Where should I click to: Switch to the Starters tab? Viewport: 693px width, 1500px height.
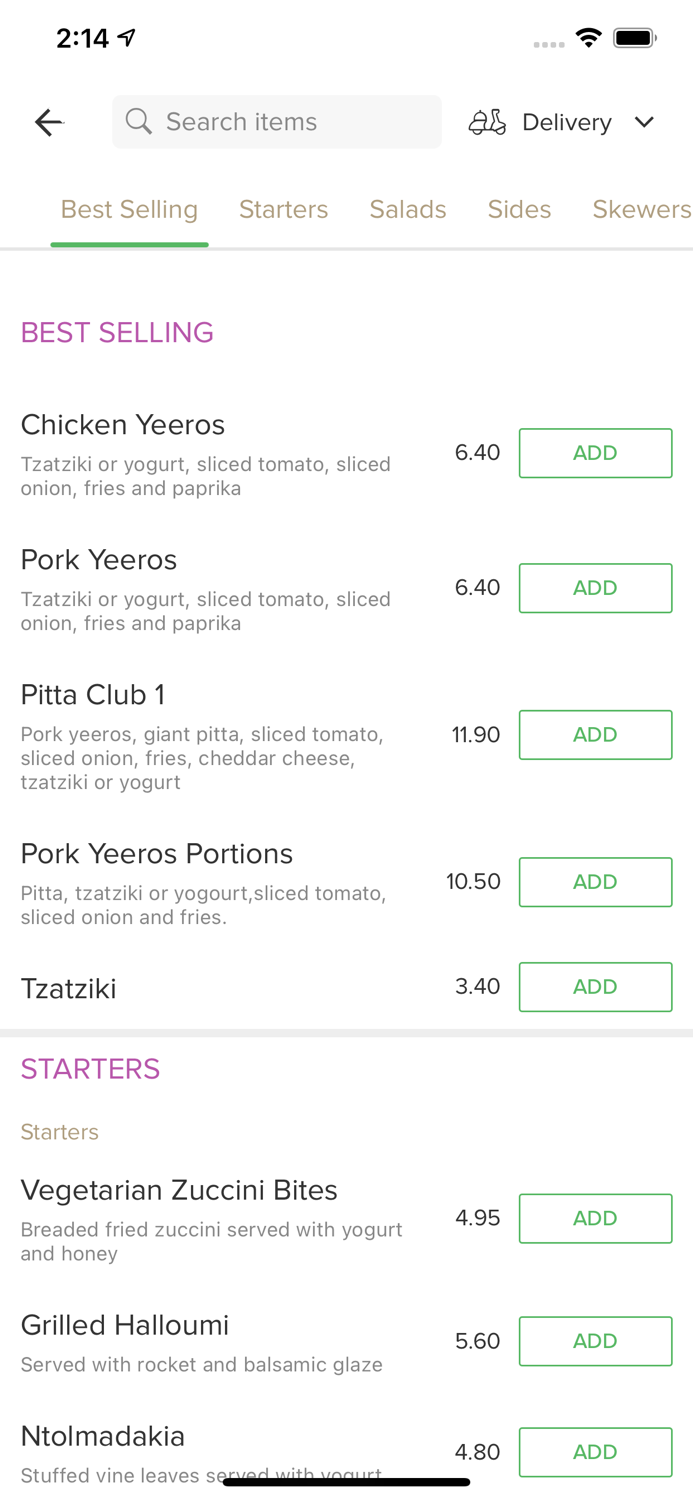283,209
